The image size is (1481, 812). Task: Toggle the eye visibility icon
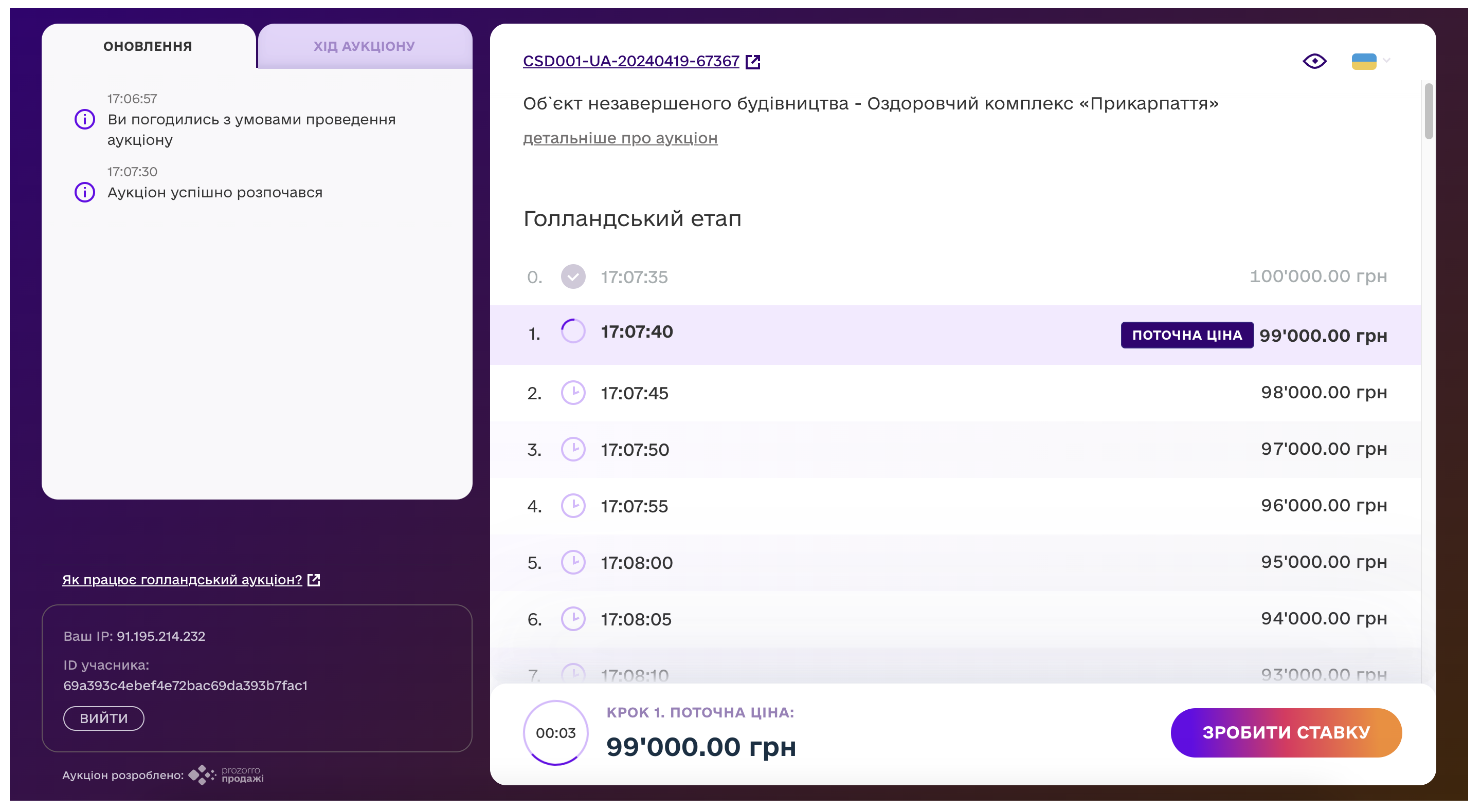click(1314, 61)
